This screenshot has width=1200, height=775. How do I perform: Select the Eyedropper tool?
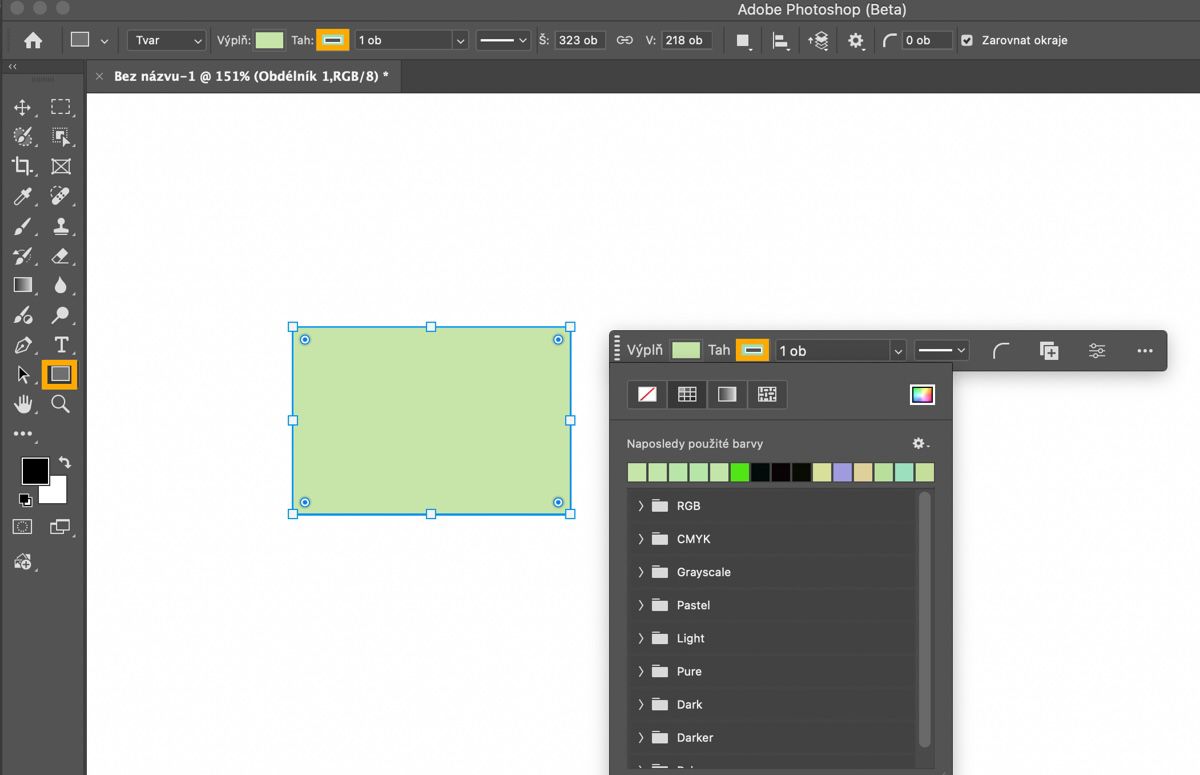point(22,196)
